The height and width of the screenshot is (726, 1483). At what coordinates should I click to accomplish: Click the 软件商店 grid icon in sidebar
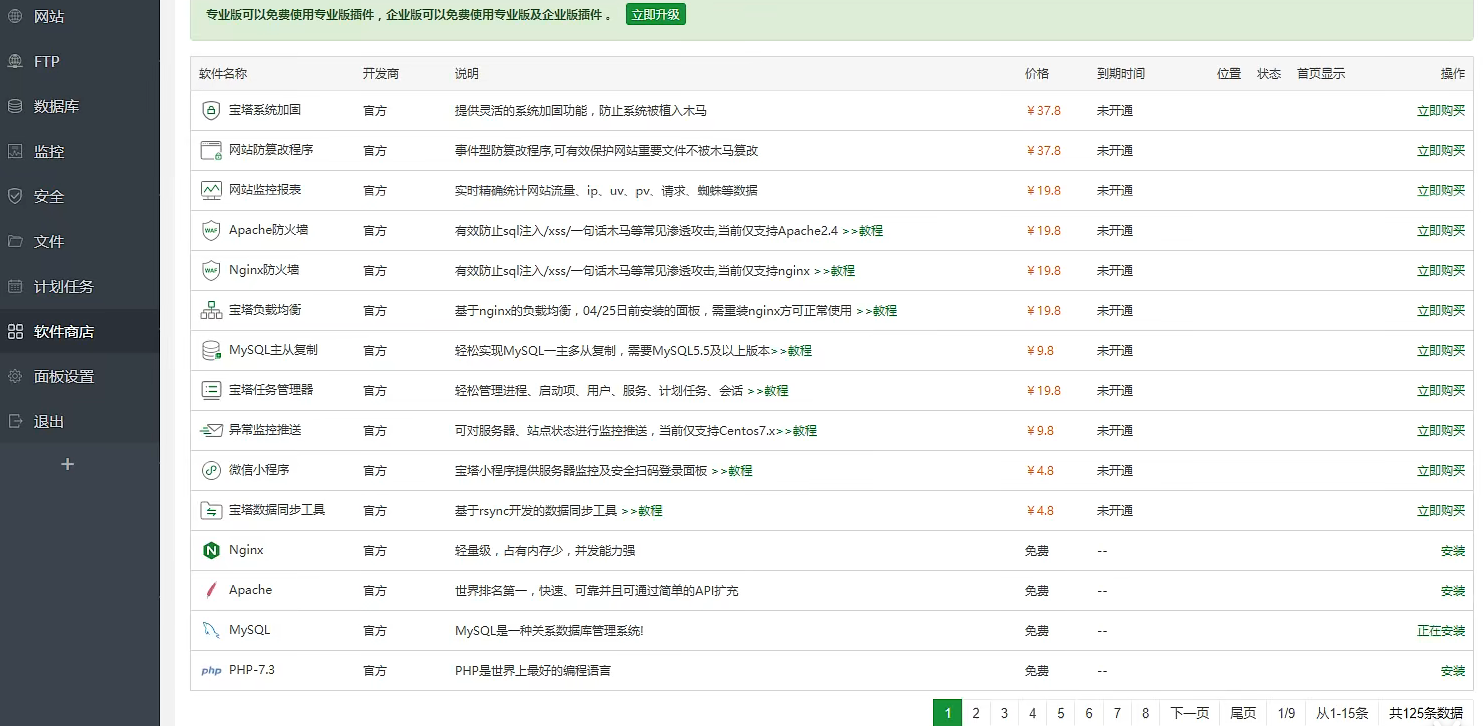(15, 331)
